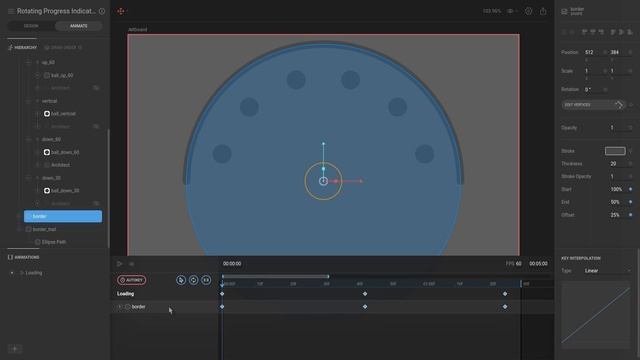The width and height of the screenshot is (640, 360).
Task: Toggle the Stroke Offset keyframe dot
Action: coord(630,215)
